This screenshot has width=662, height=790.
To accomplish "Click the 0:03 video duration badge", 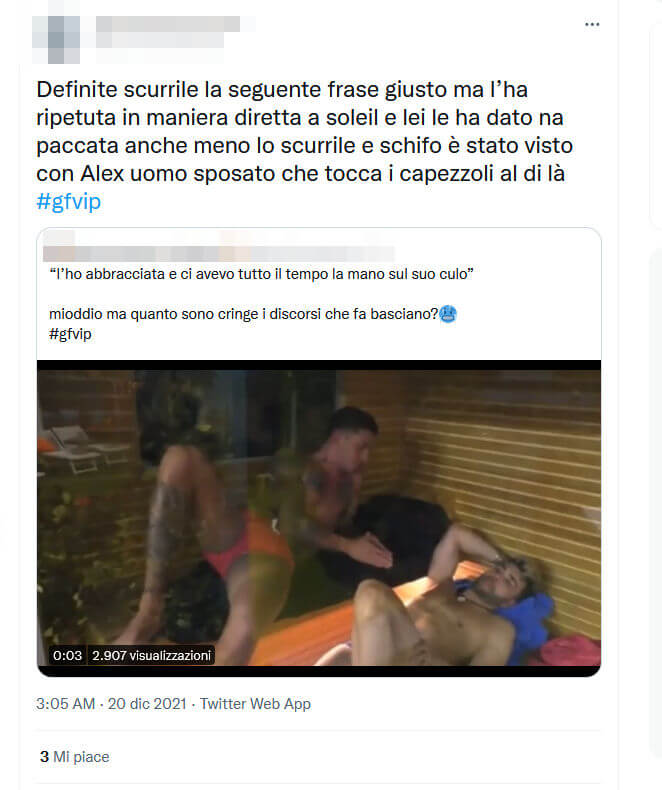I will point(68,655).
